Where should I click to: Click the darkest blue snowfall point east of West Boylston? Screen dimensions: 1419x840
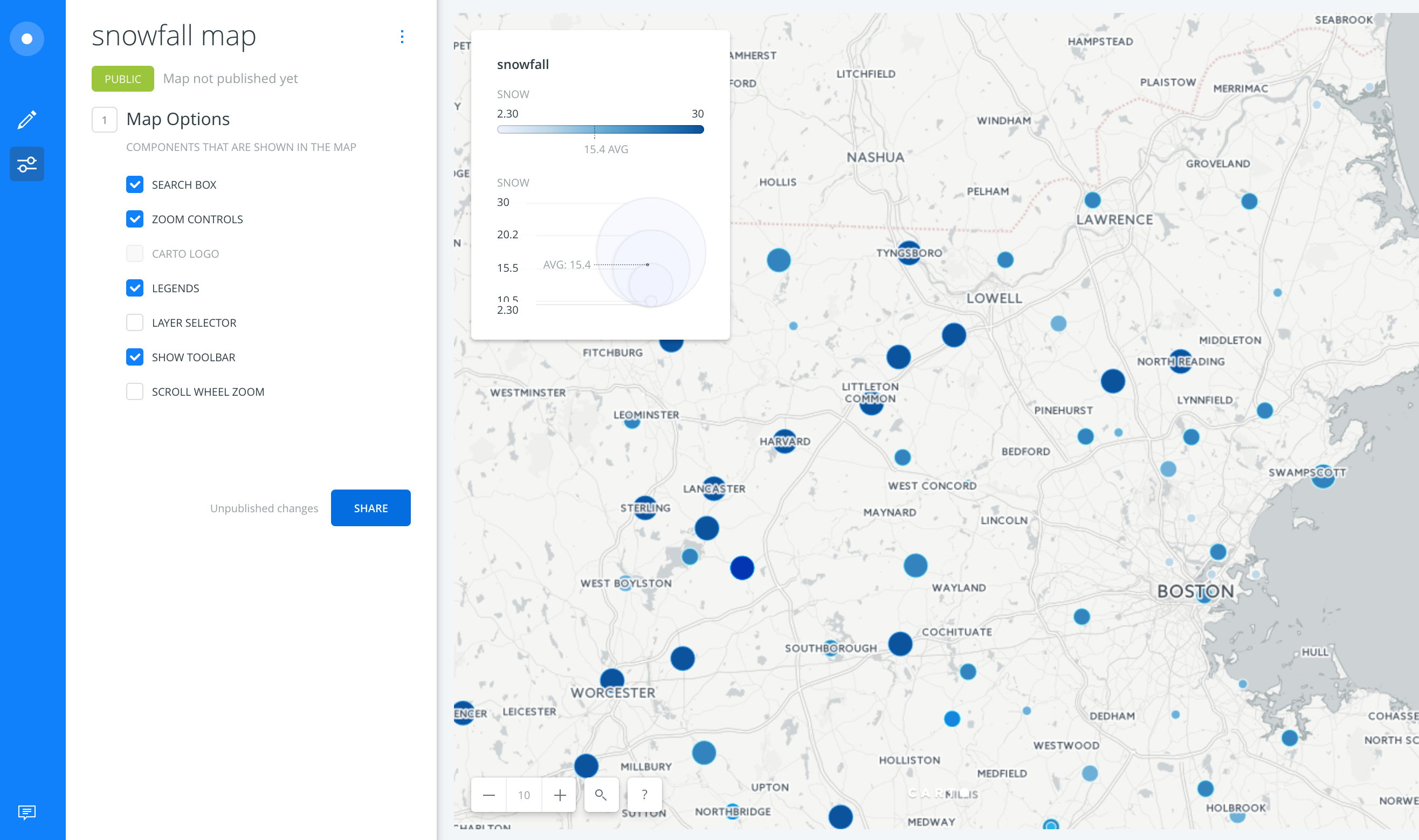[x=742, y=568]
